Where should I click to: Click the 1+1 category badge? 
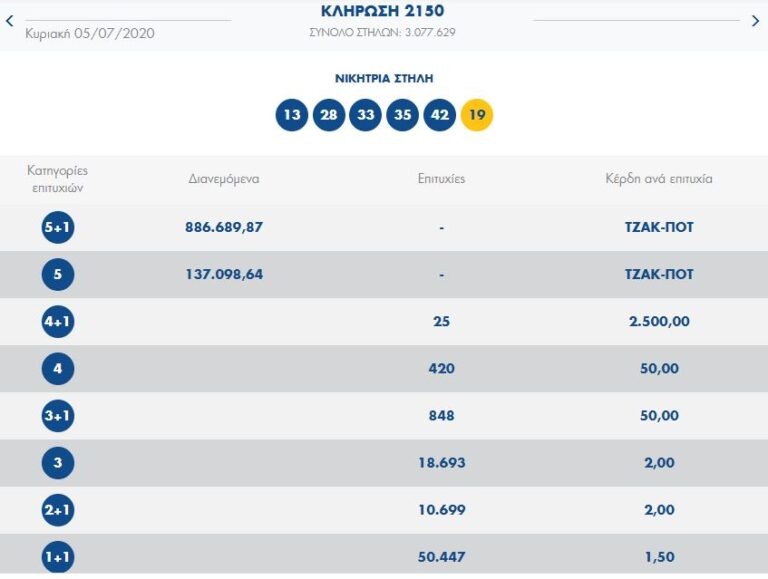(x=58, y=557)
